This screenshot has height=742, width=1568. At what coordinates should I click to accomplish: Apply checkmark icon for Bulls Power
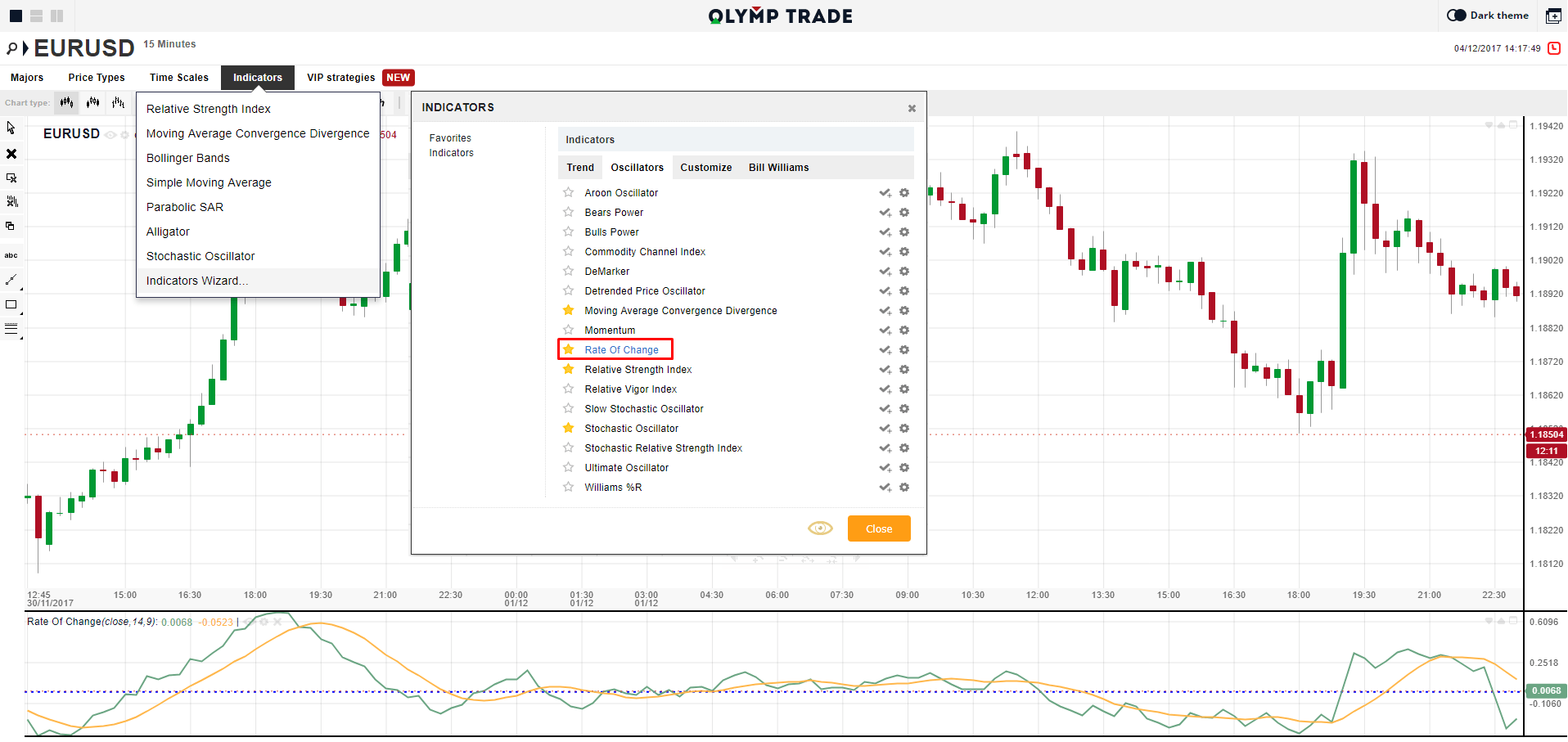885,232
